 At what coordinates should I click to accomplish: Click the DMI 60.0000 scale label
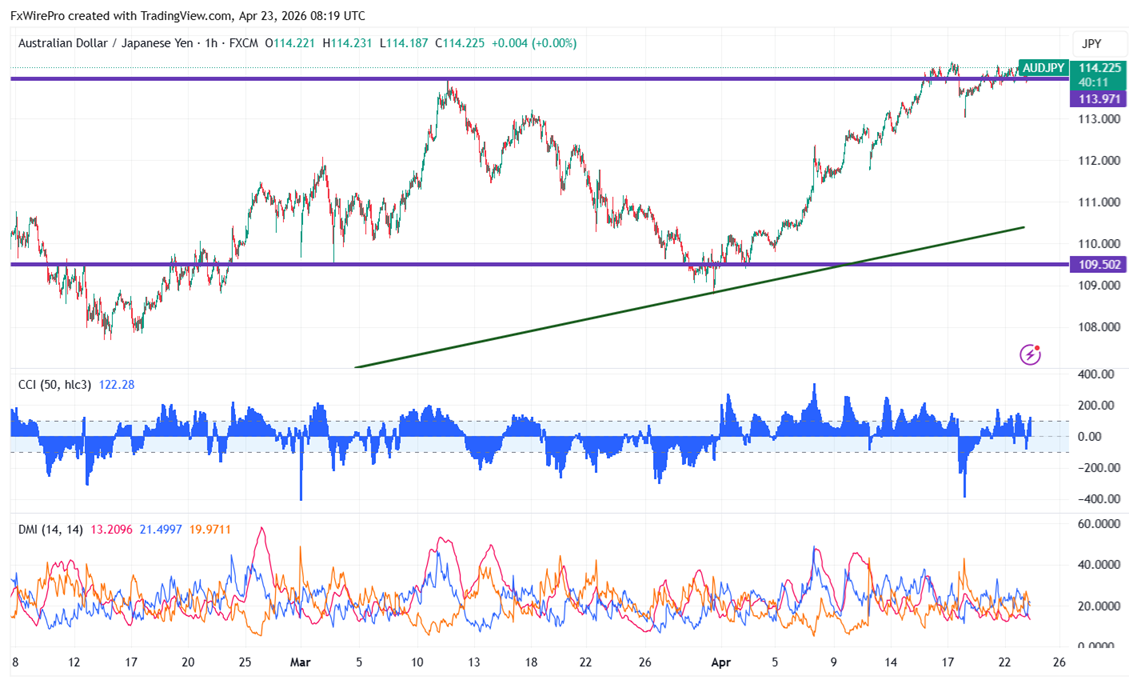coord(1099,523)
